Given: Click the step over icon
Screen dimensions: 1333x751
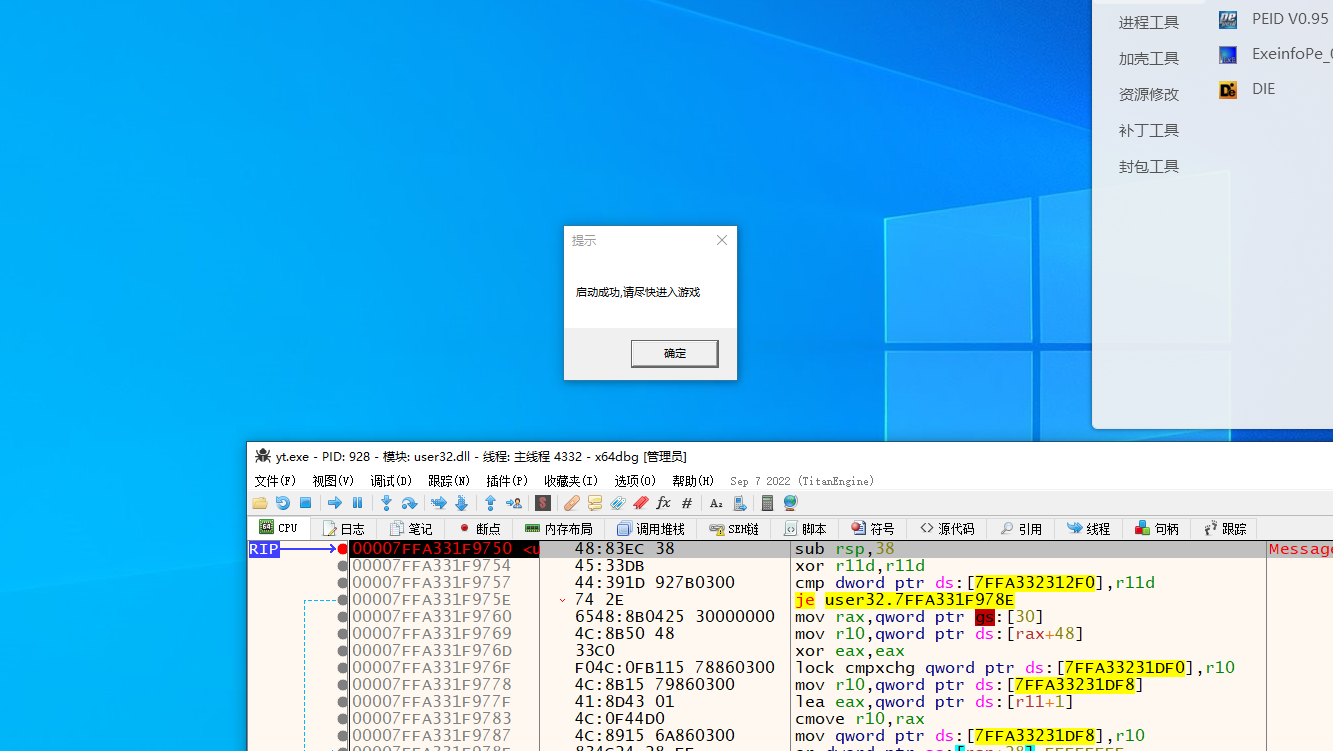Looking at the screenshot, I should tap(409, 503).
